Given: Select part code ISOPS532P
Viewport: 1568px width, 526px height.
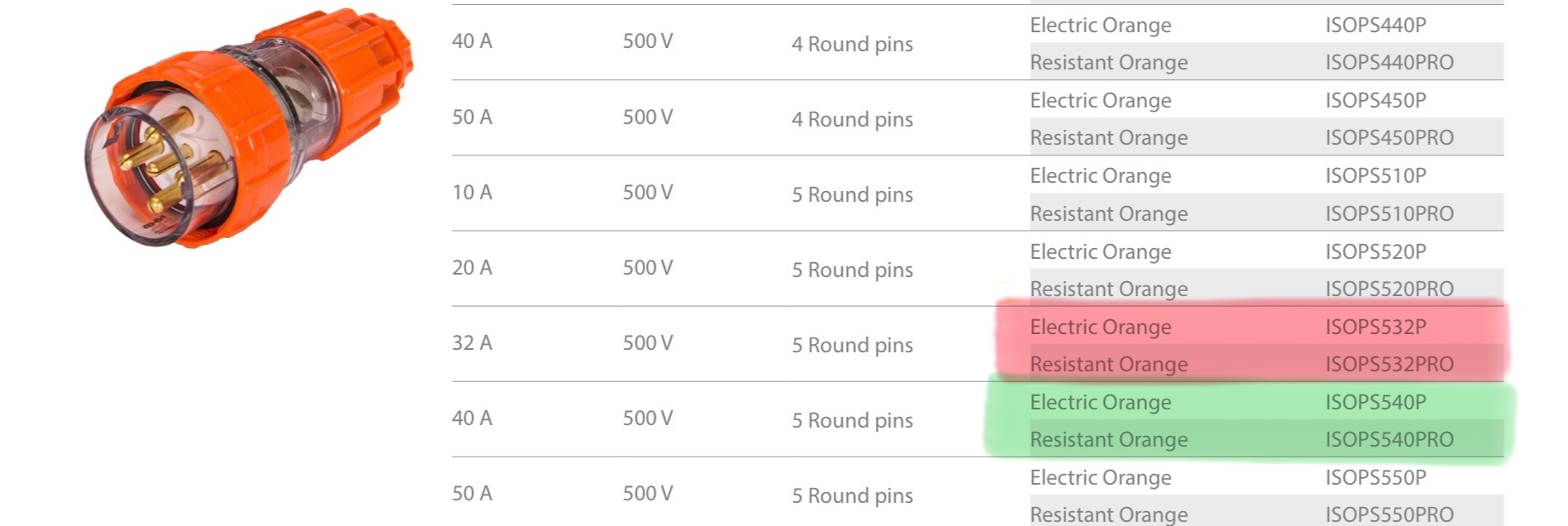Looking at the screenshot, I should pos(1375,327).
